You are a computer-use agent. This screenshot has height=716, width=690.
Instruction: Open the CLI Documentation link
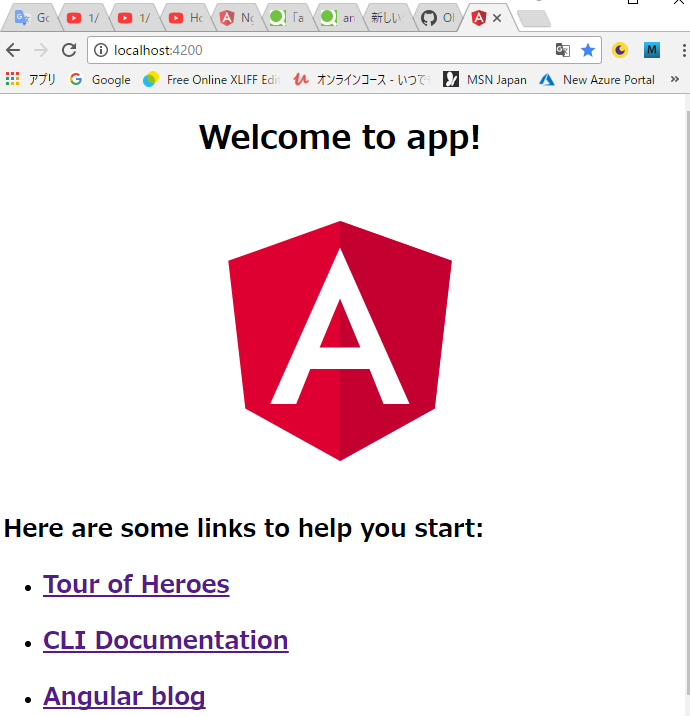tap(166, 640)
